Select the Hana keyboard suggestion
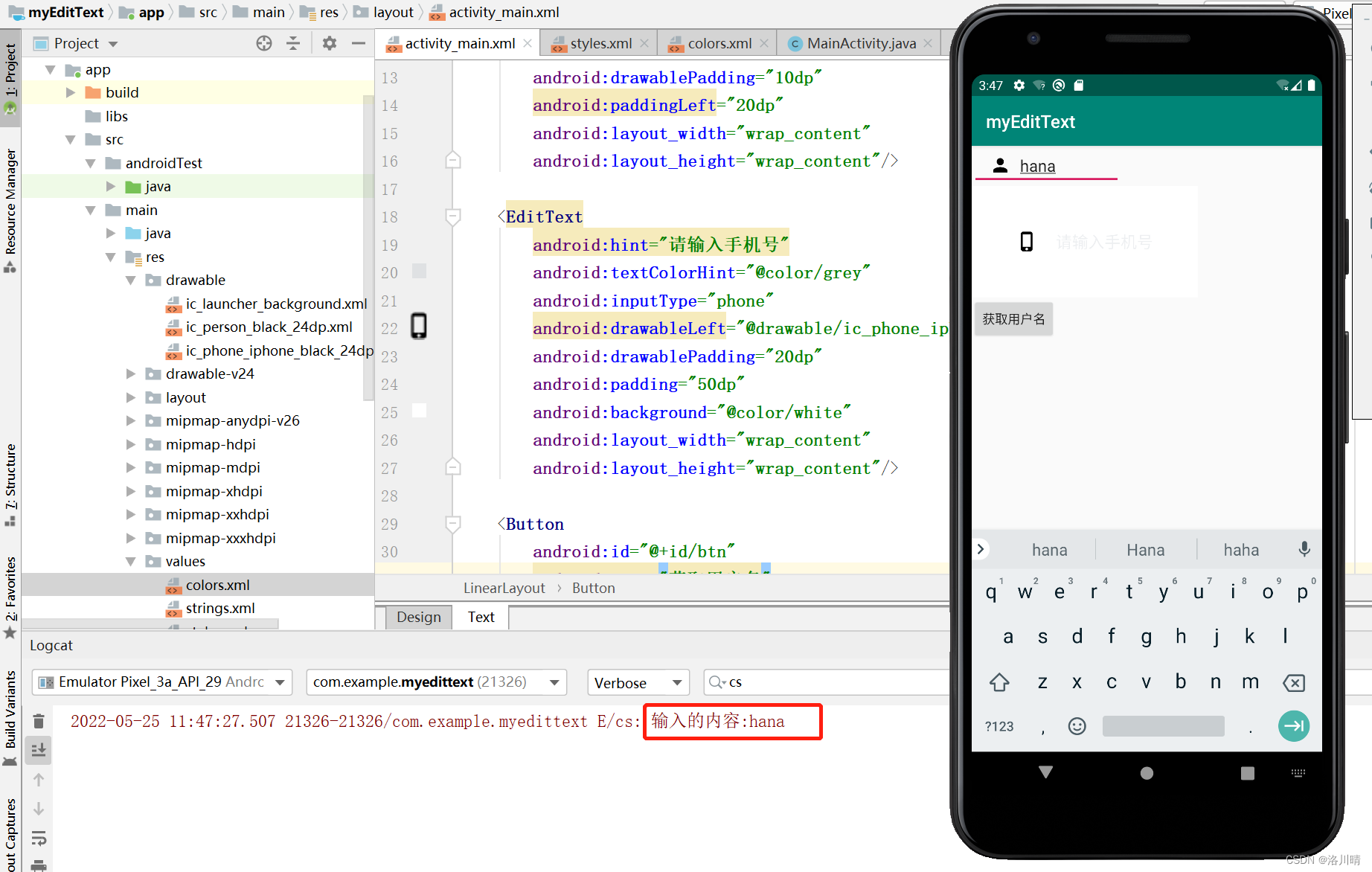Viewport: 1372px width, 872px height. [x=1144, y=549]
